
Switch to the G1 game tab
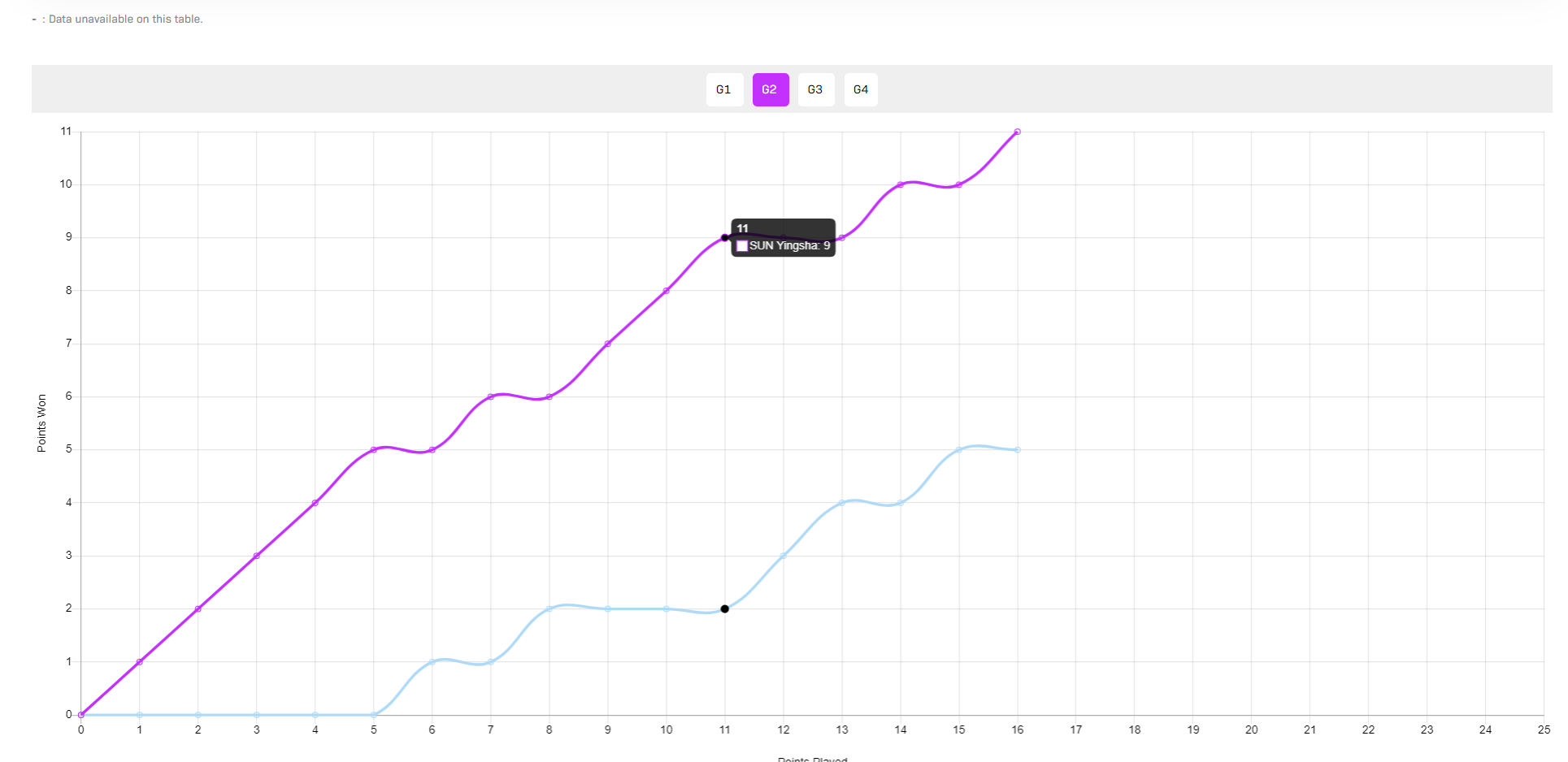click(723, 89)
